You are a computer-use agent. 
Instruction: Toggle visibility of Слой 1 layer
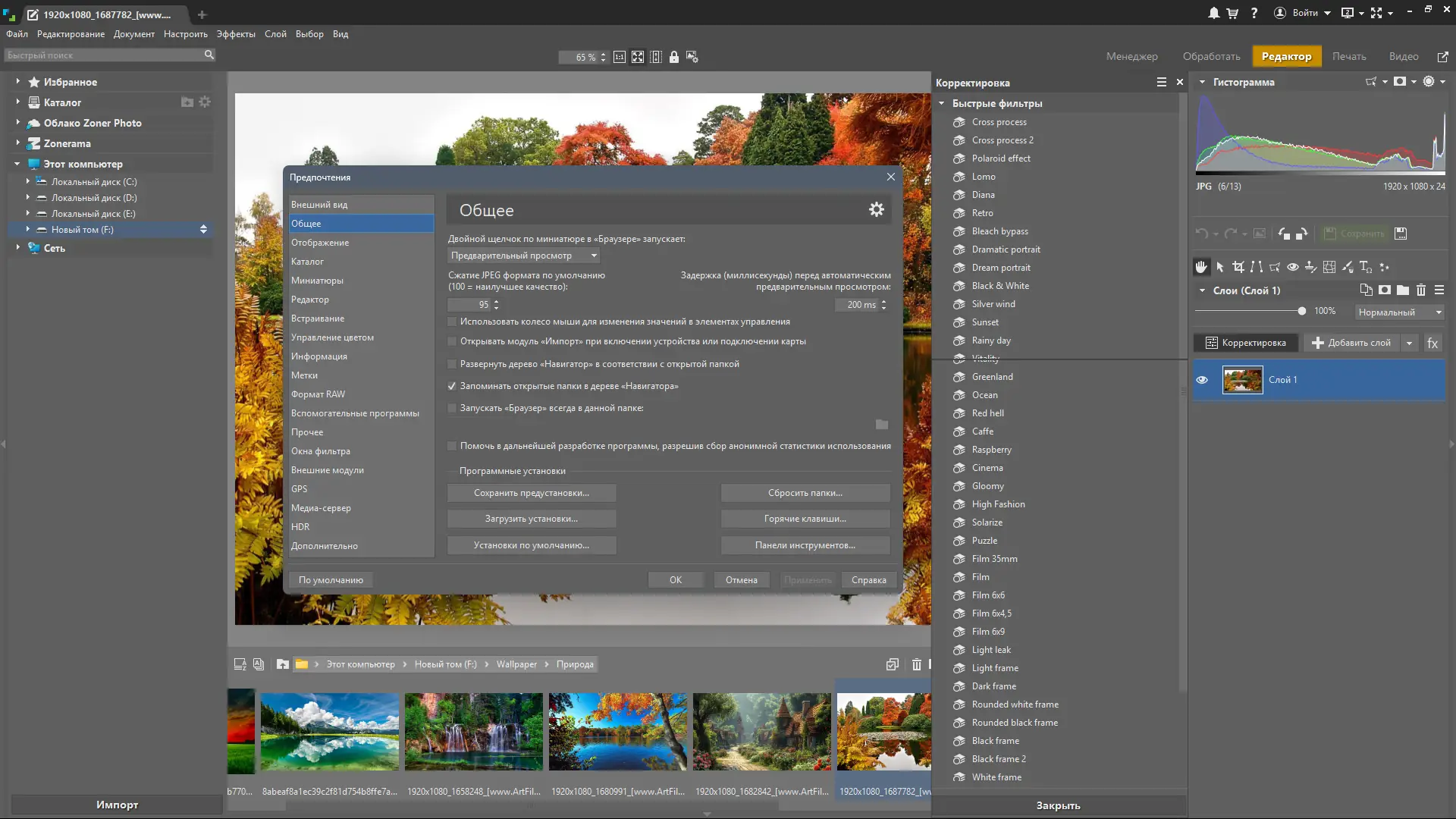(1202, 380)
